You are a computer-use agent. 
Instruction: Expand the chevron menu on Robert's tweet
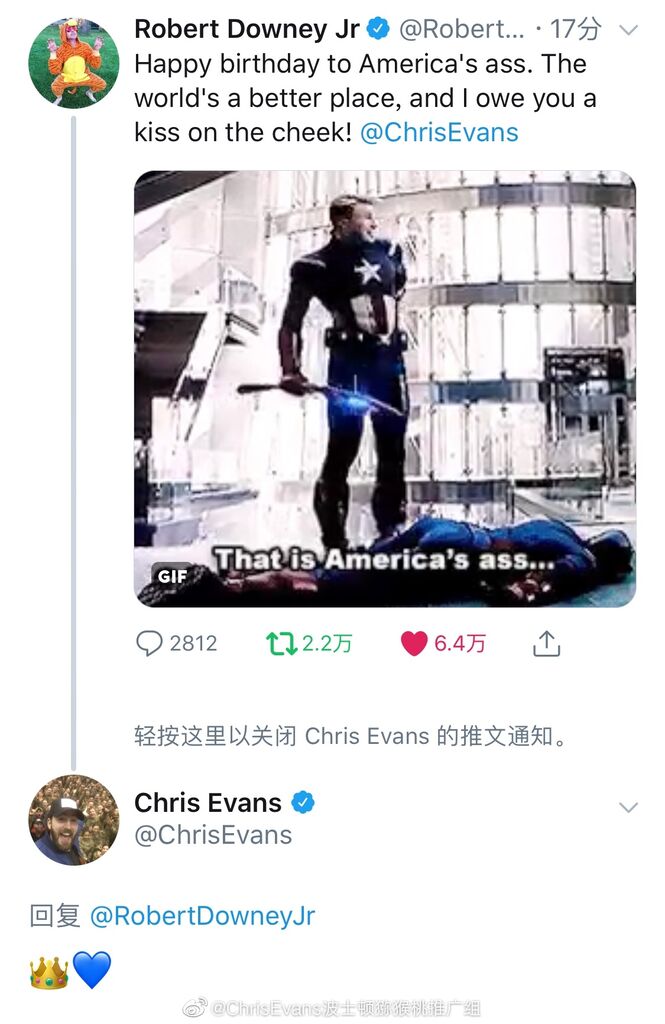(x=628, y=30)
